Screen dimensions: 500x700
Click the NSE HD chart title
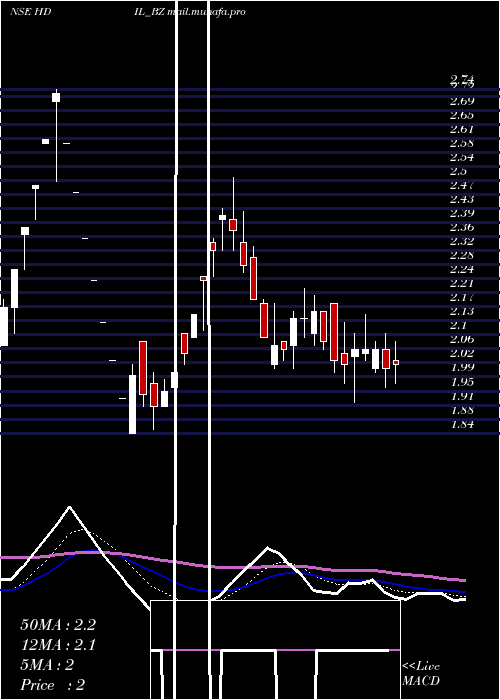tap(30, 12)
